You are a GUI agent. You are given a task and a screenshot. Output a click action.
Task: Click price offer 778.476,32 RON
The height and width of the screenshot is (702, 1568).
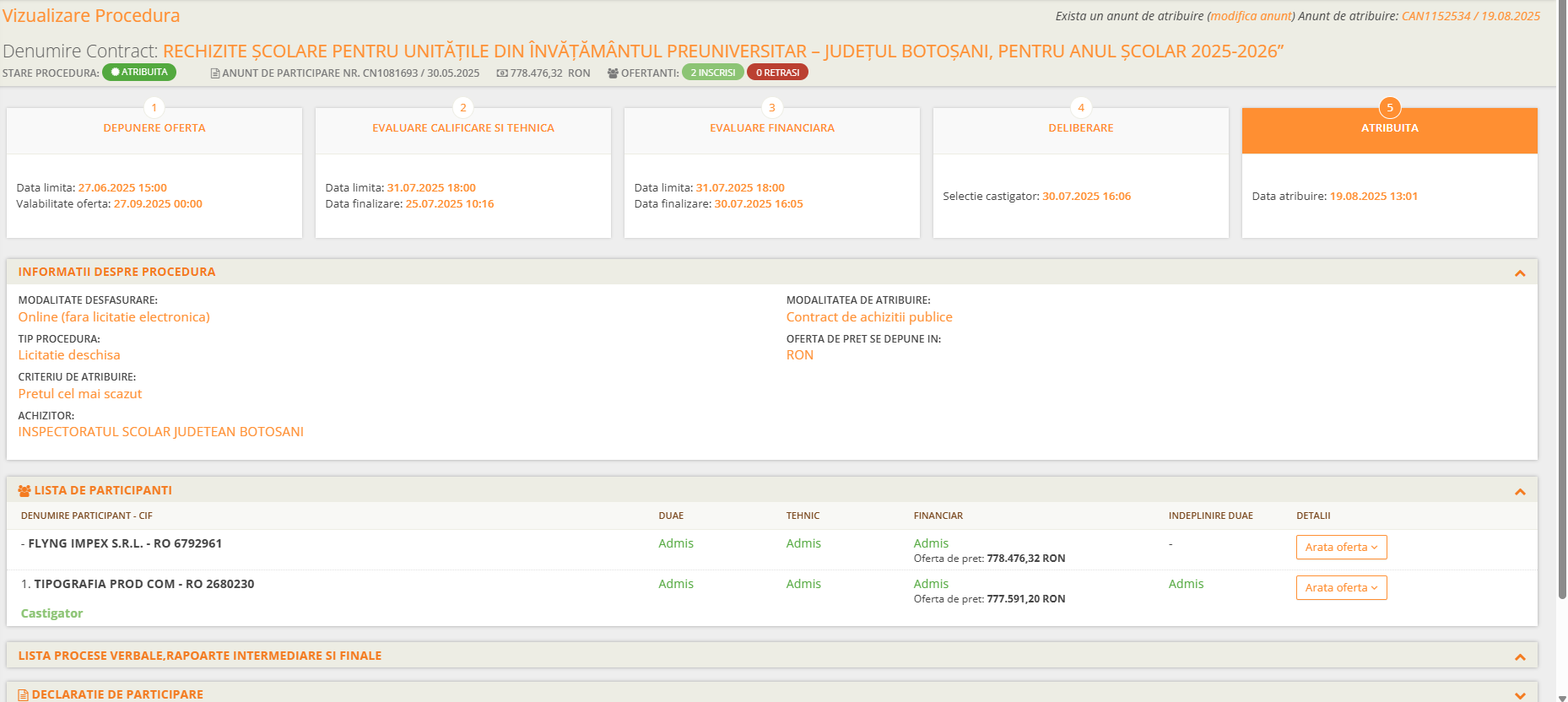(1025, 559)
